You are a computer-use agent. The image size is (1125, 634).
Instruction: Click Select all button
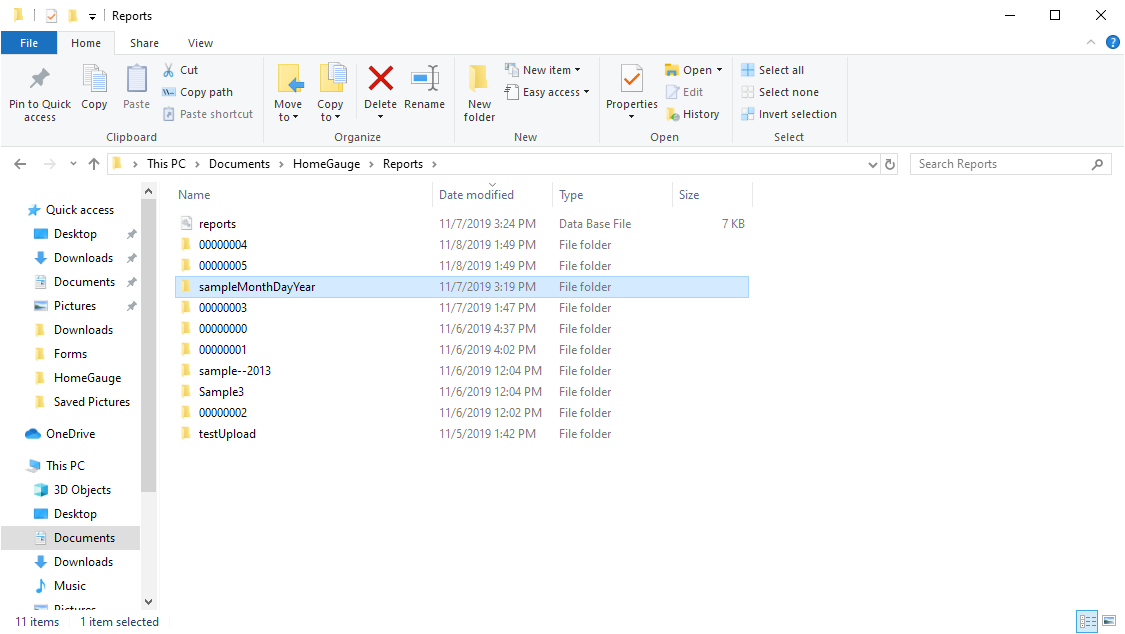pos(773,70)
